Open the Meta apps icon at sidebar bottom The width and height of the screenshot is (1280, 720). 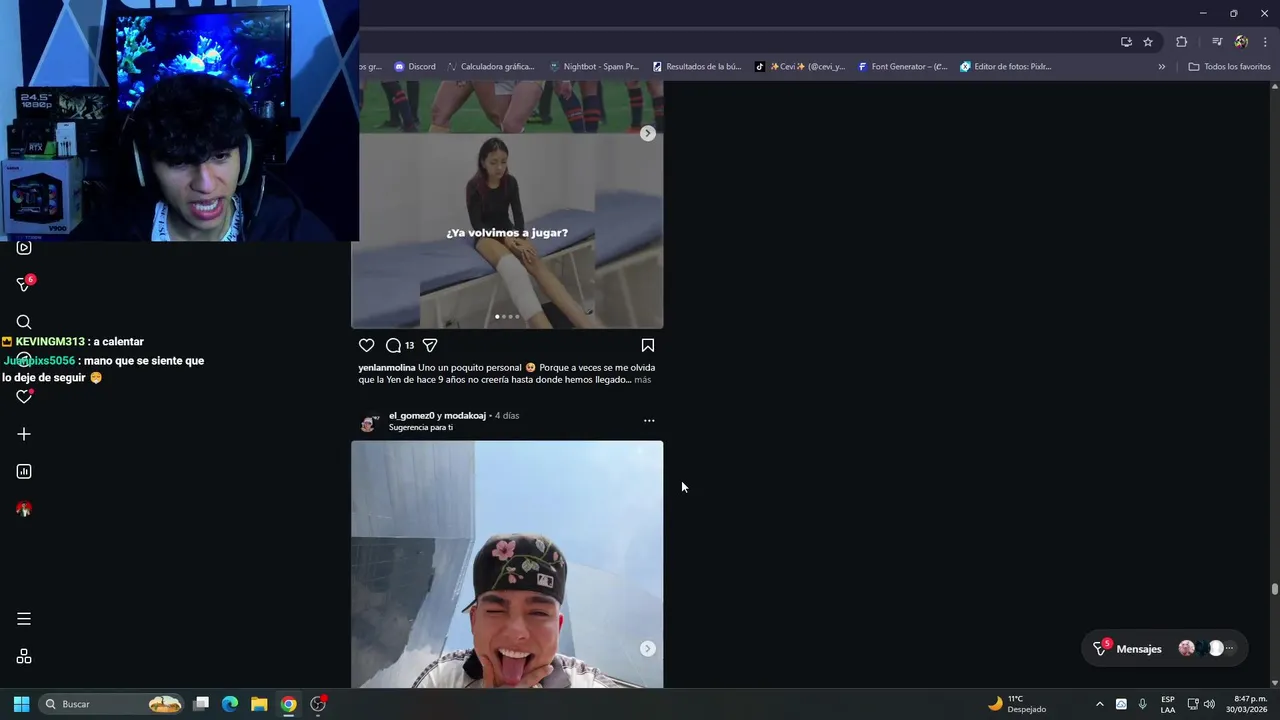pos(24,657)
